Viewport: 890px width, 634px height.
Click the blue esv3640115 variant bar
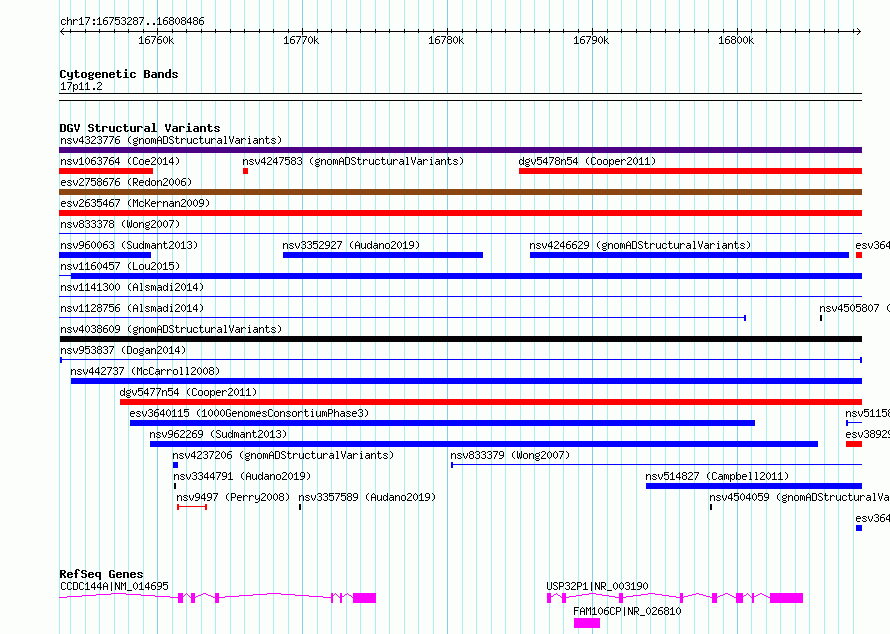(442, 423)
